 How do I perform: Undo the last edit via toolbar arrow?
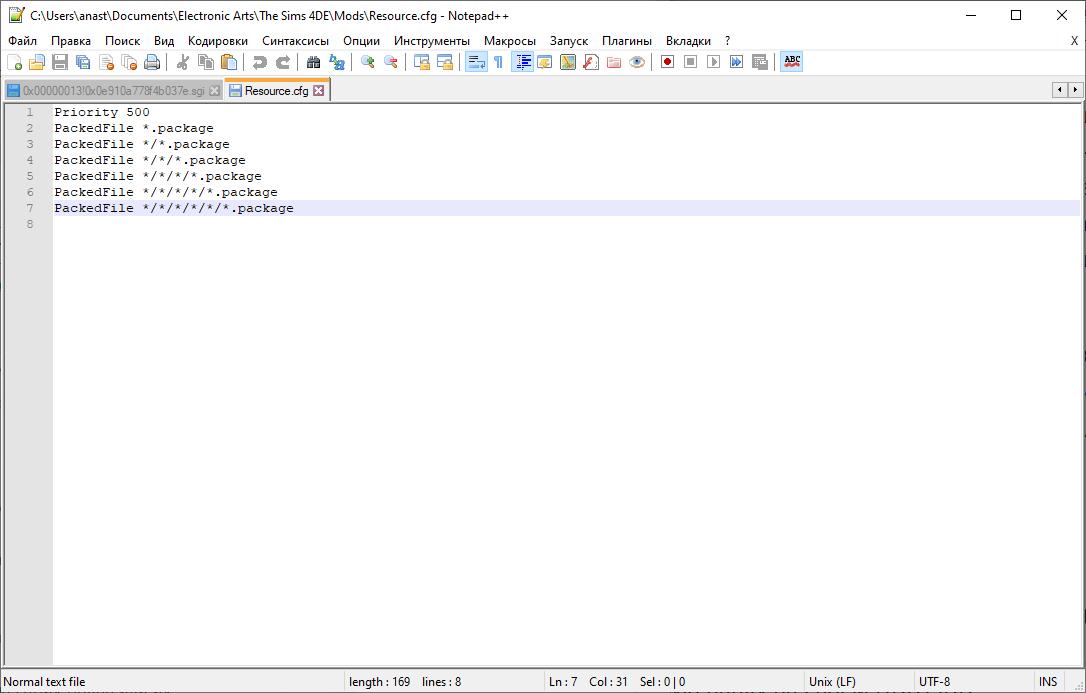click(260, 62)
